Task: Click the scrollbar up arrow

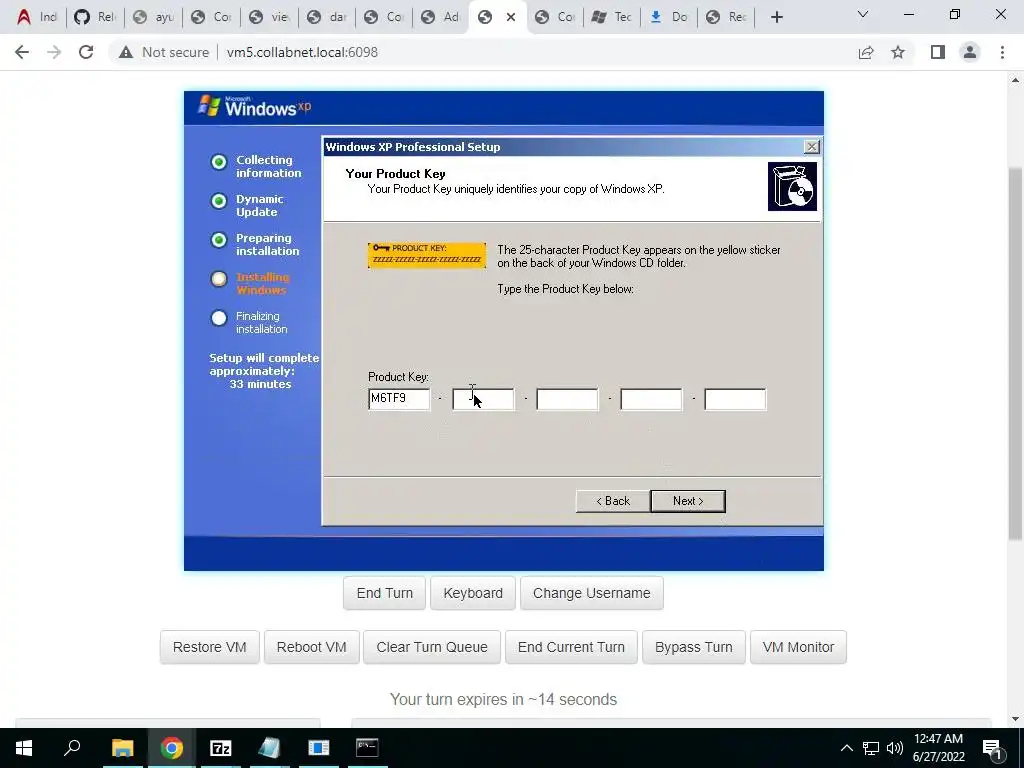Action: [x=1015, y=80]
